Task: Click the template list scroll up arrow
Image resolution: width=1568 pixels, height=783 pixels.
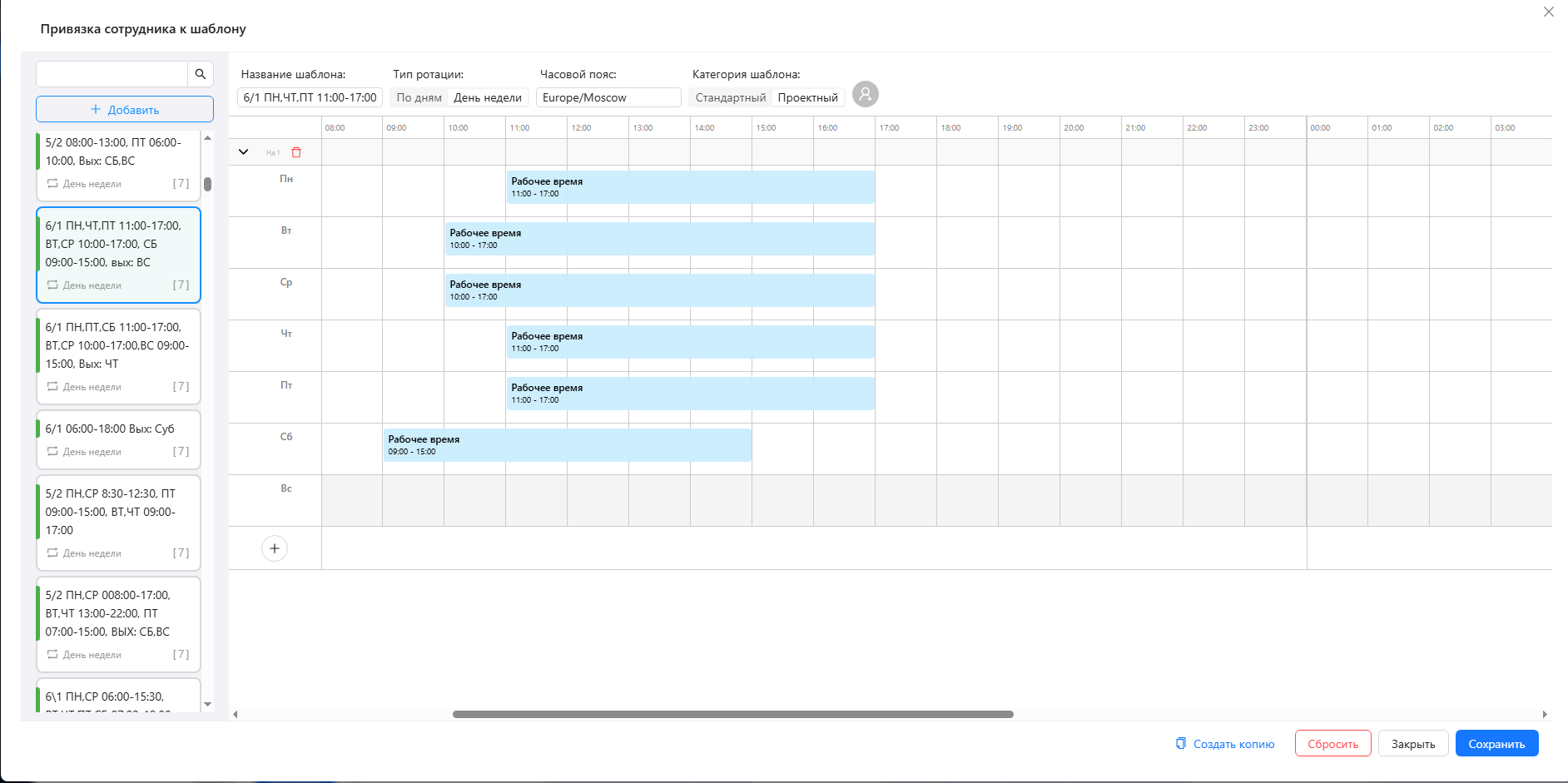Action: pyautogui.click(x=207, y=137)
